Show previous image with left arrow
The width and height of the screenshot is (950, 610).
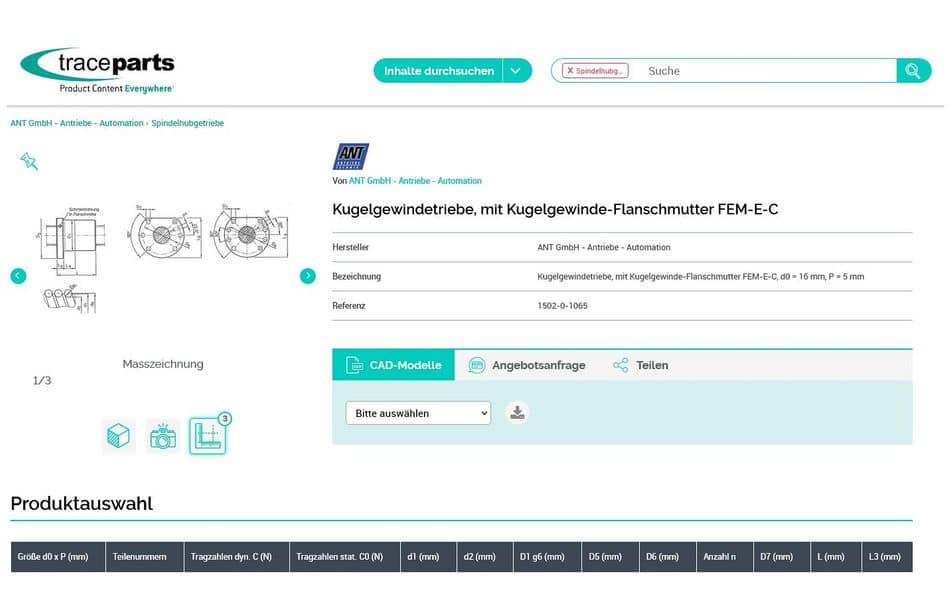[18, 276]
